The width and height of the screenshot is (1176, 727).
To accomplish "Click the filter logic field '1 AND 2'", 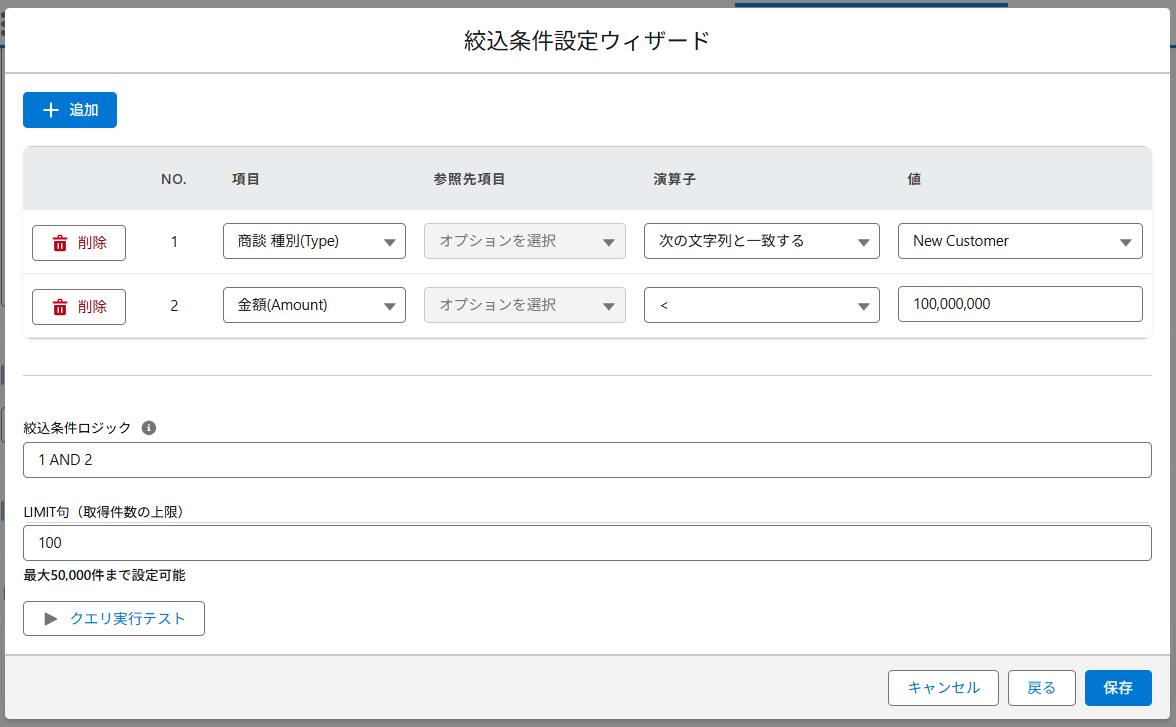I will pos(587,460).
